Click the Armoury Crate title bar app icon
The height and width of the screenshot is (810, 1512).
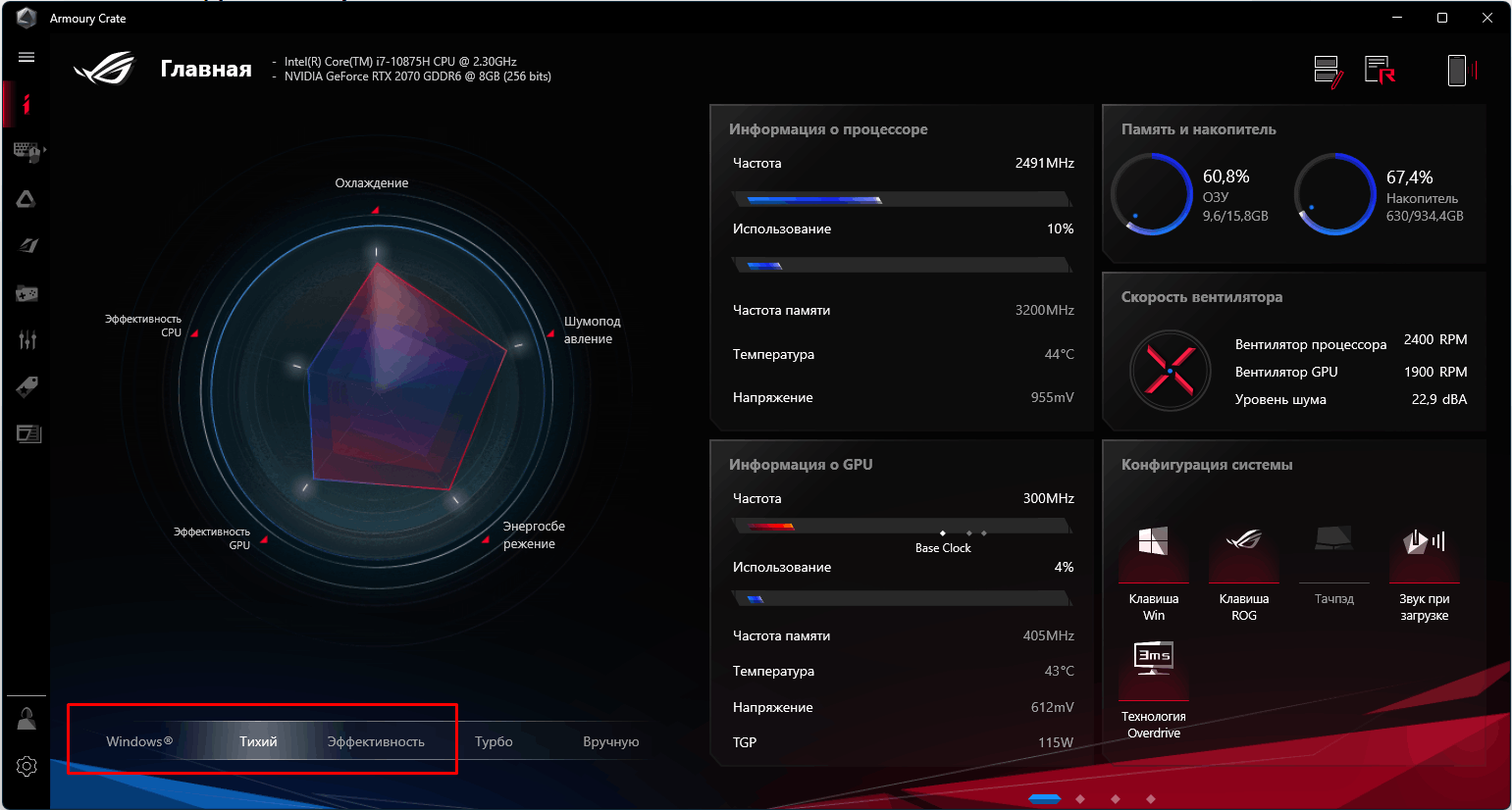coord(26,18)
